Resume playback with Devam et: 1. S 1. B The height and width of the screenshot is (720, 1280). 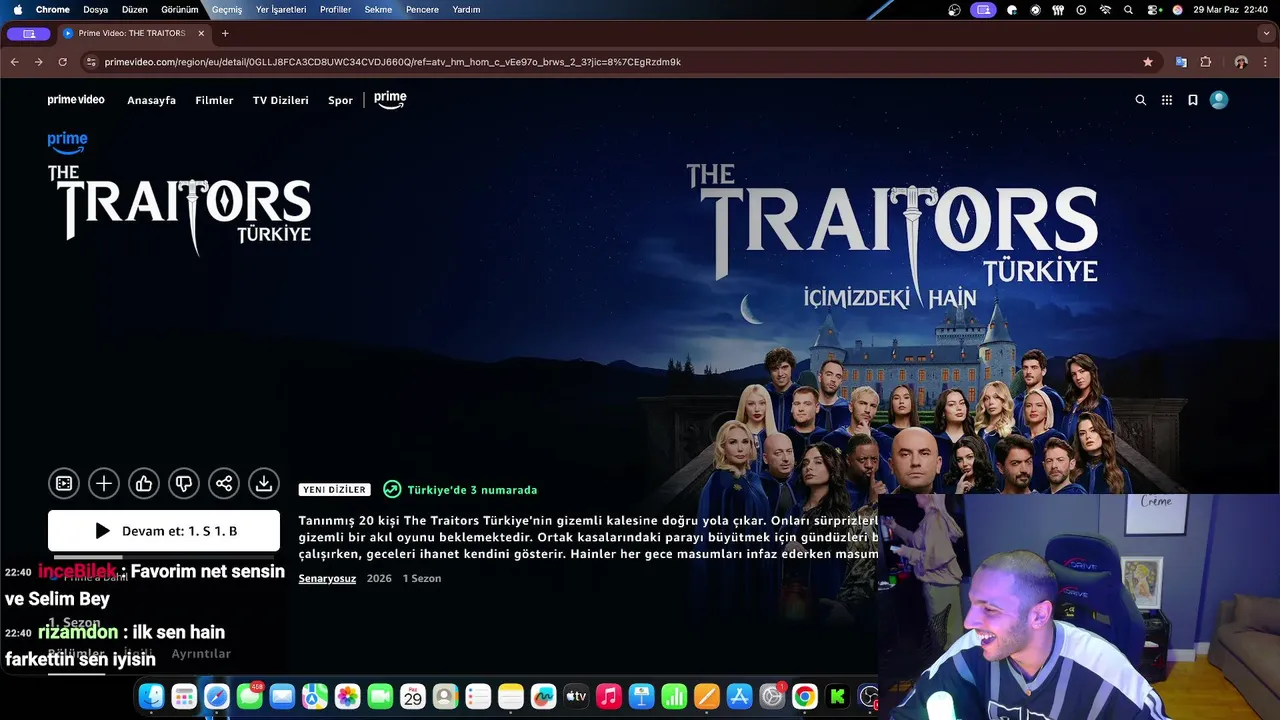164,531
